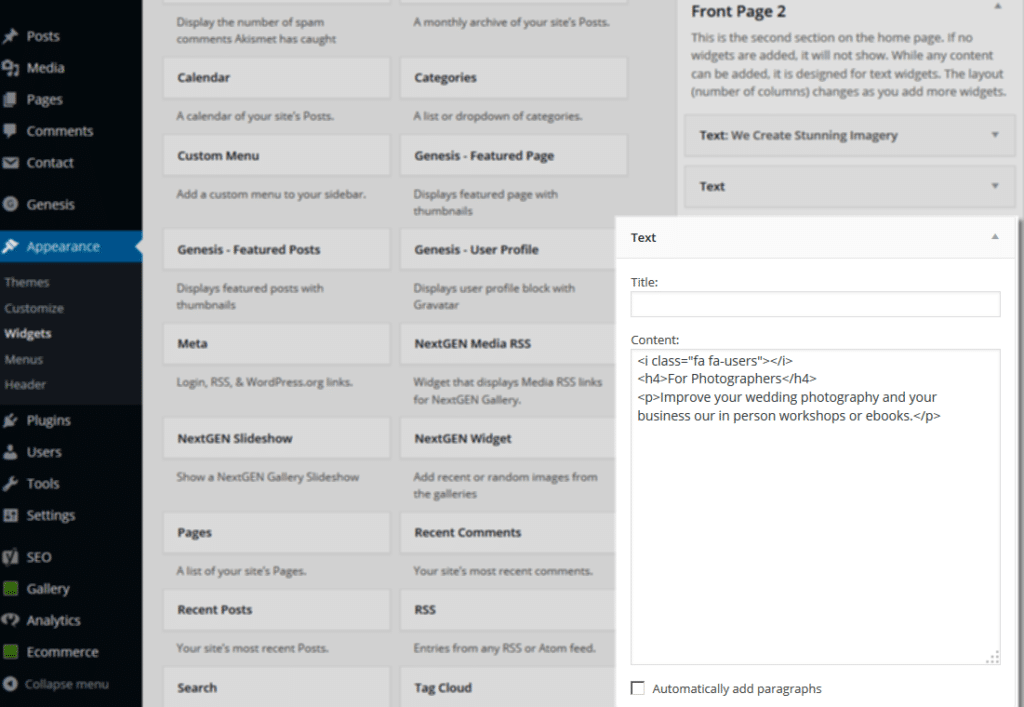
Task: Click the Tools wrench icon
Action: (x=10, y=484)
